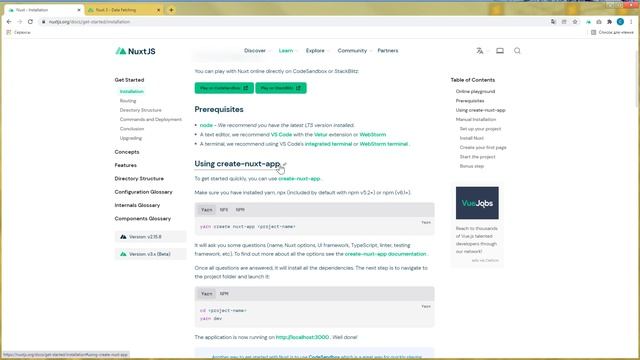The image size is (640, 360).
Task: Reload the page with the refresh icon
Action: pos(30,22)
